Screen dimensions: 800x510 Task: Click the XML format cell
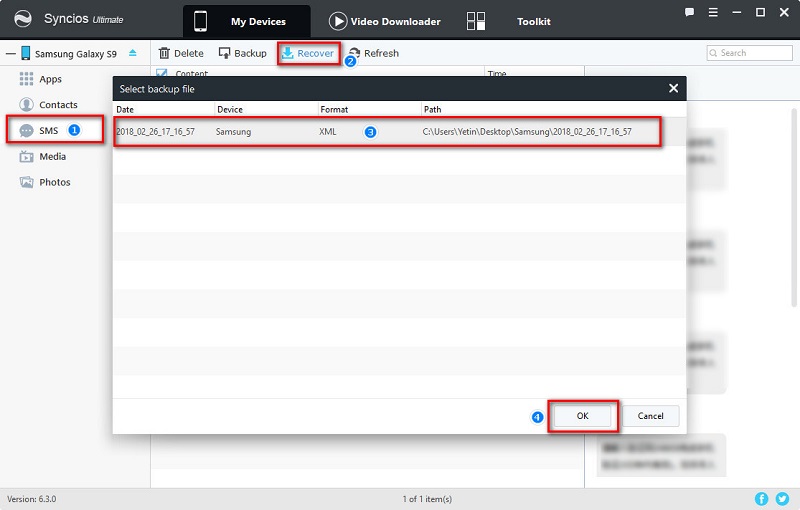pyautogui.click(x=328, y=132)
